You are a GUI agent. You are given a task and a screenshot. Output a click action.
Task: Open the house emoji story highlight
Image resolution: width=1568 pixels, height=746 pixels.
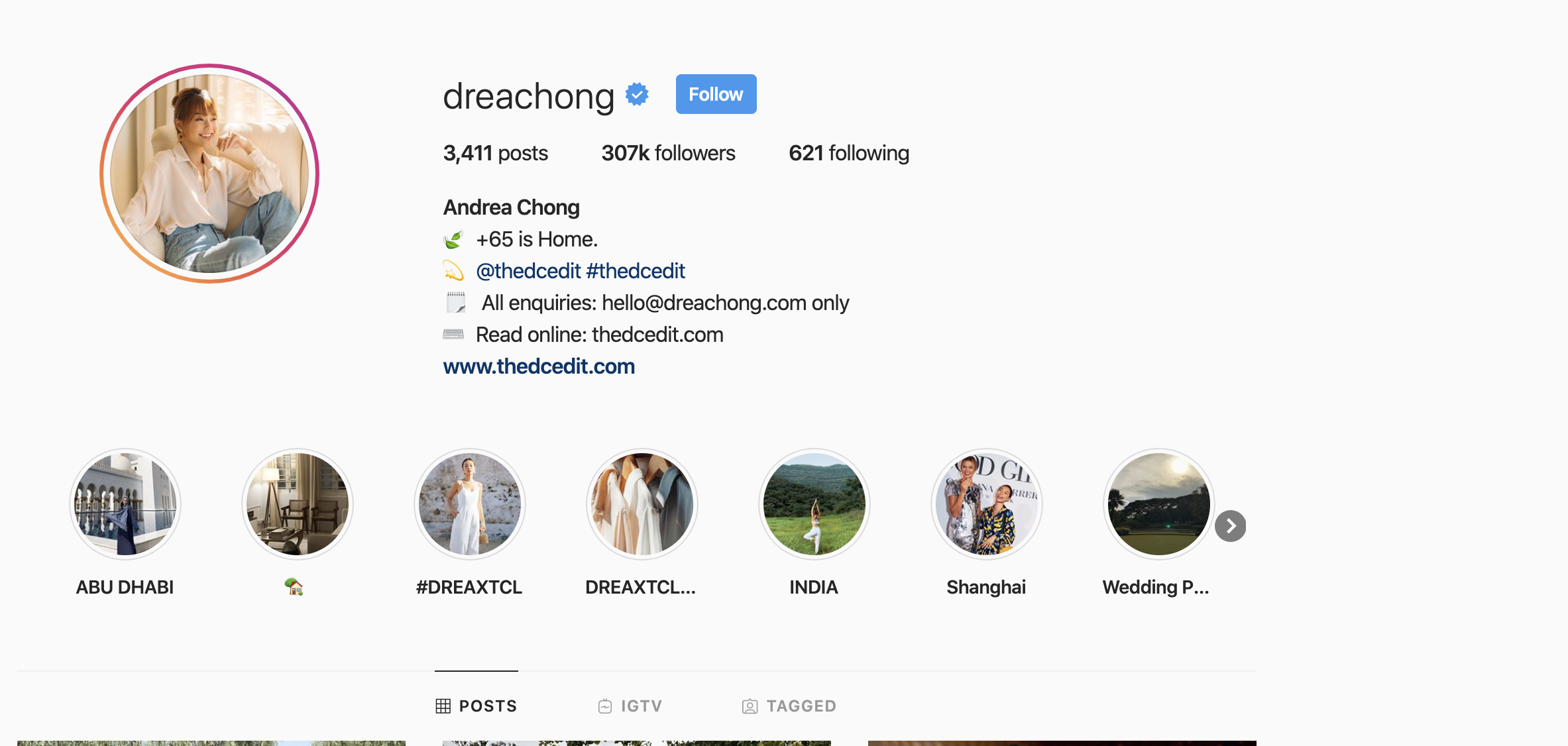(298, 504)
